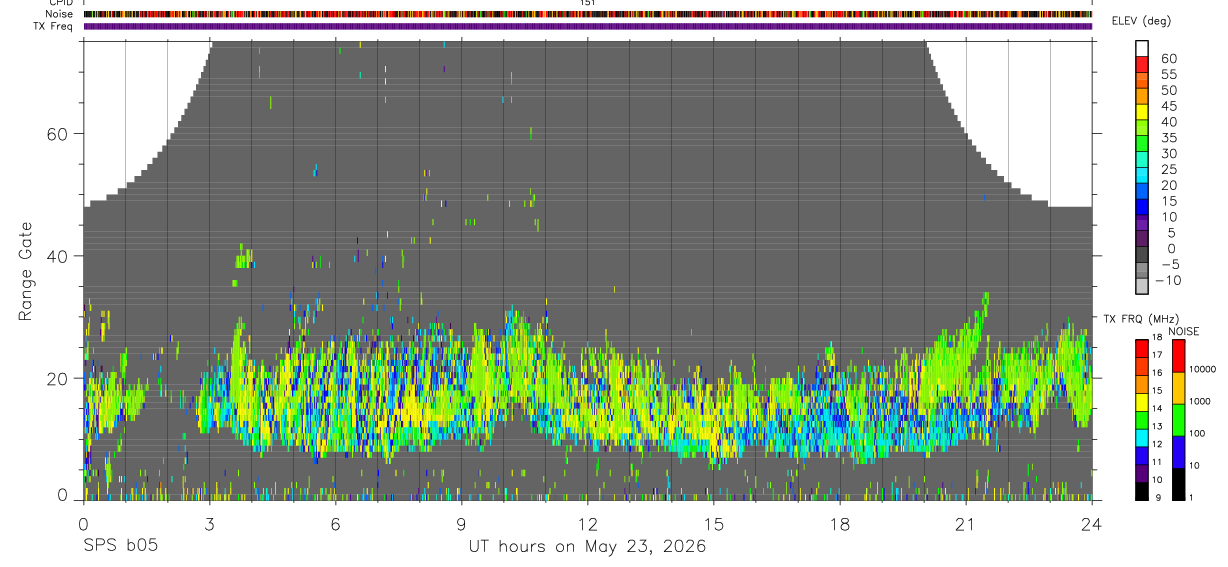Click the x-axis tick label 6
This screenshot has width=1228, height=567.
coord(336,524)
